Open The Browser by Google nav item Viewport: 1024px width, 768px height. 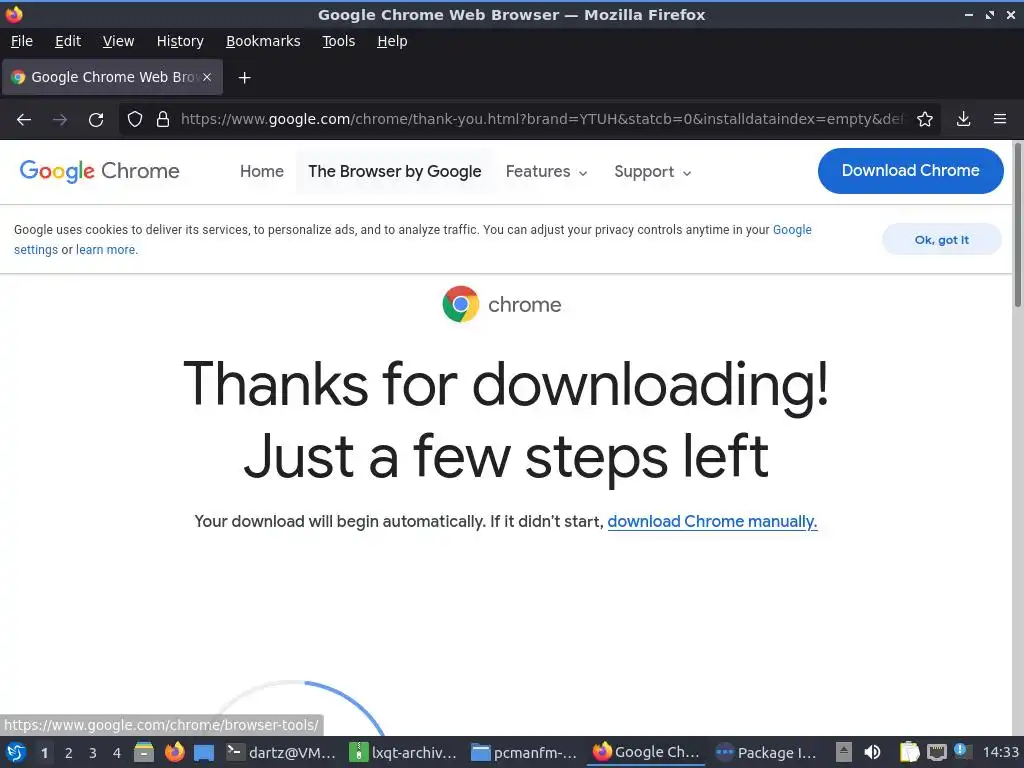(394, 171)
